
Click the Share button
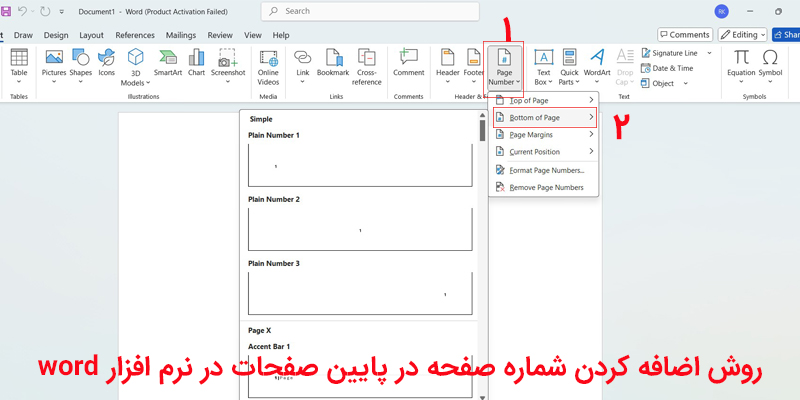[786, 35]
